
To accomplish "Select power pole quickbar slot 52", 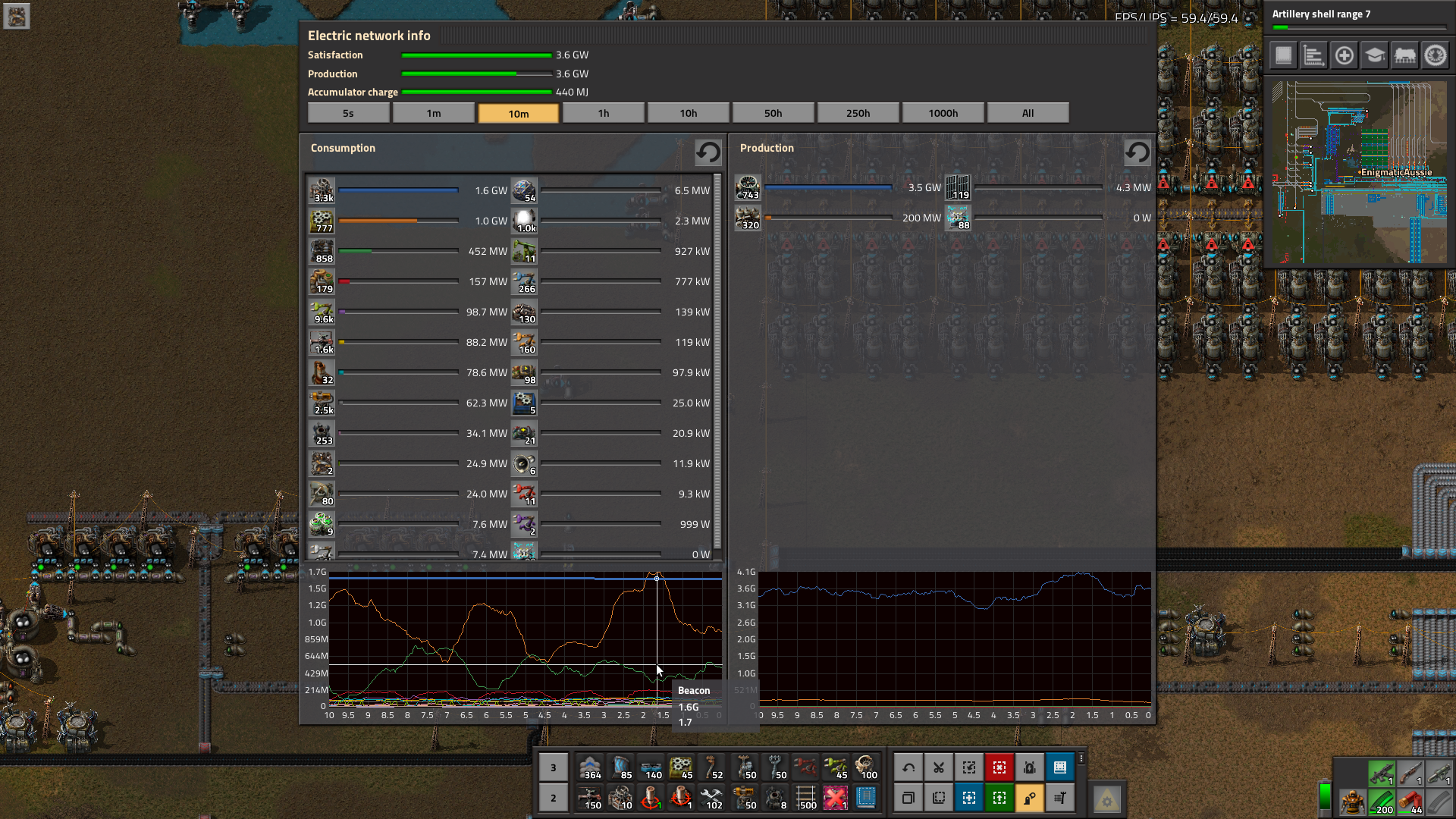I will [711, 767].
